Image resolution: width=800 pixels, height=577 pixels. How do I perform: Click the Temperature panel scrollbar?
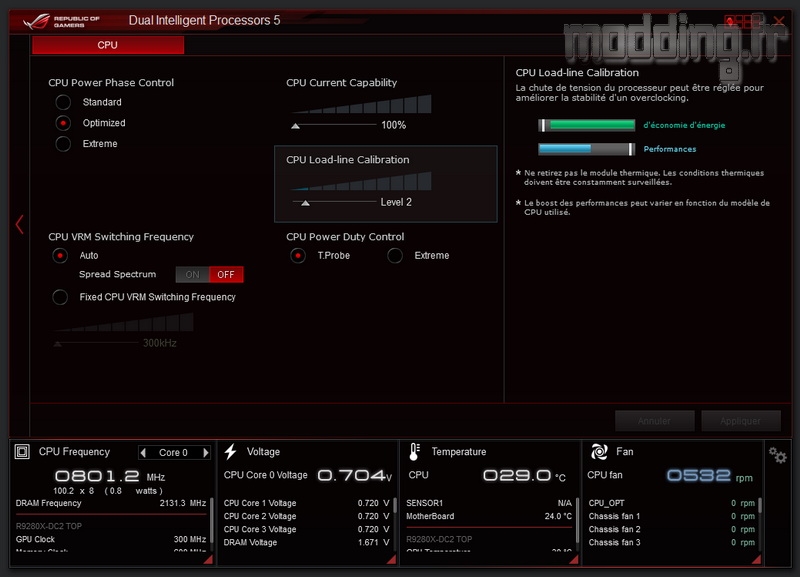tap(578, 519)
